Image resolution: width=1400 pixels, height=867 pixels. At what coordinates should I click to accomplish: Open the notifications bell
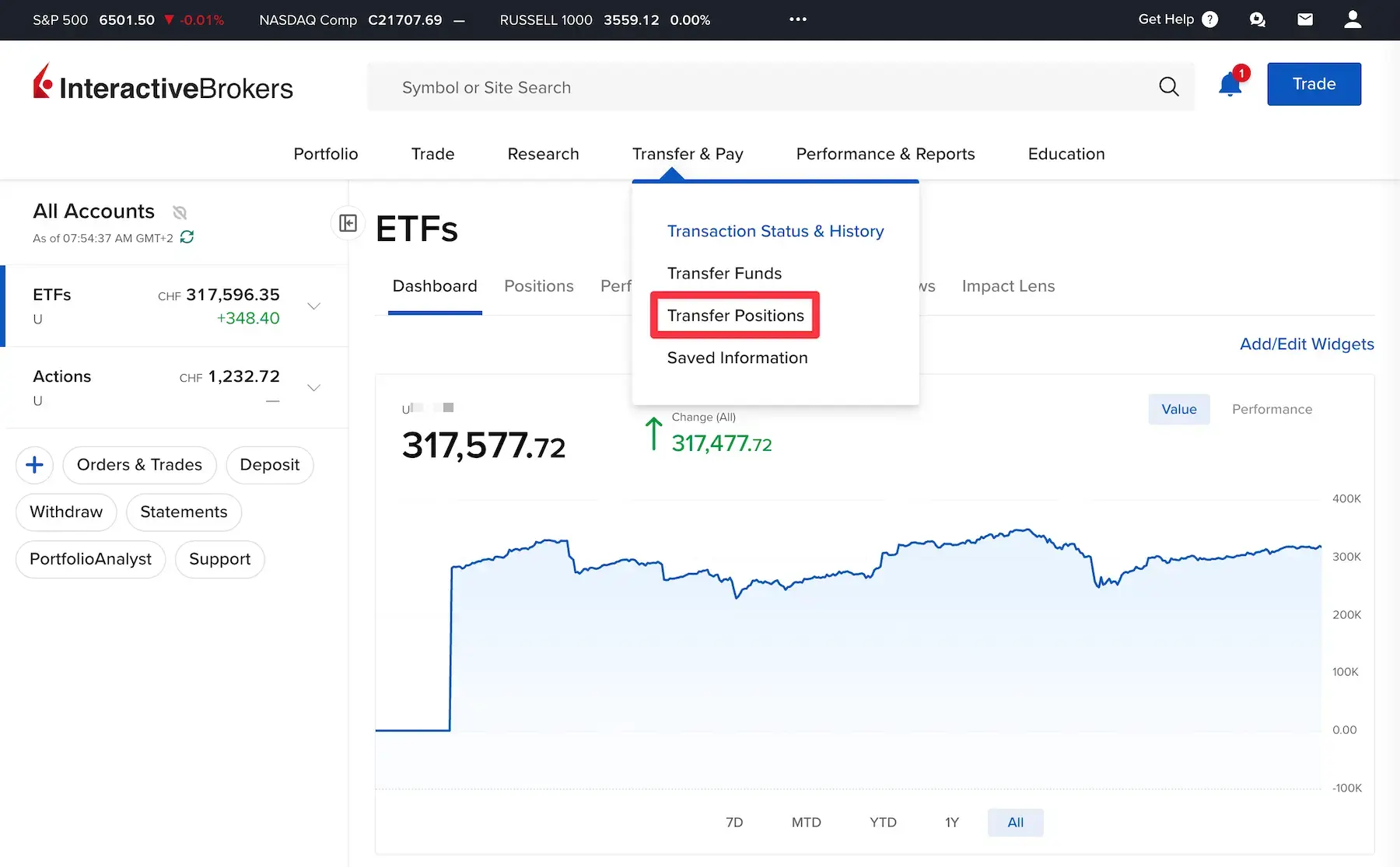point(1230,84)
